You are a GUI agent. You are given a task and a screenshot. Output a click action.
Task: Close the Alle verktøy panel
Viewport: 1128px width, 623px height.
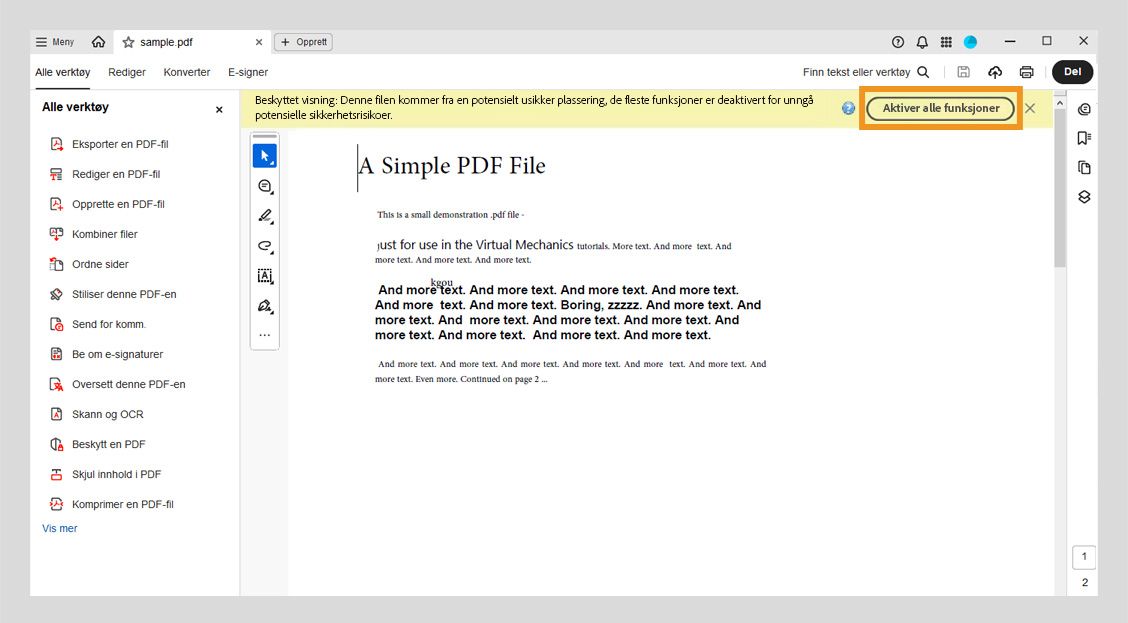tap(219, 110)
